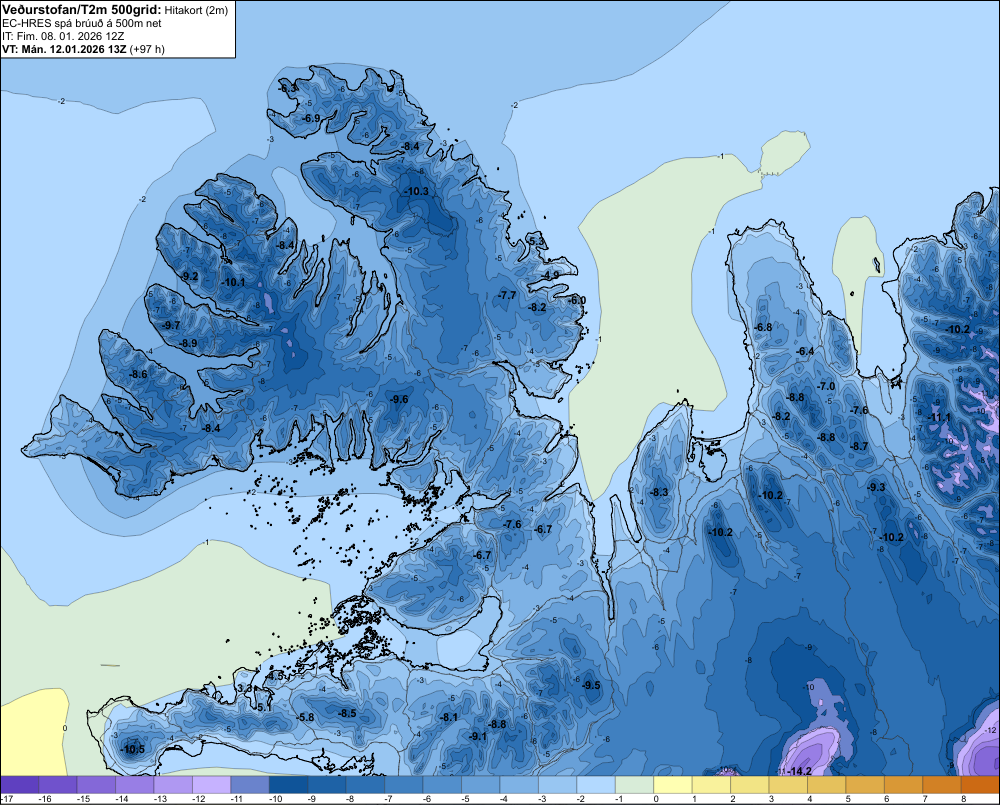Image resolution: width=1000 pixels, height=805 pixels.
Task: Click the -9.6 temperature value
Action: point(399,399)
